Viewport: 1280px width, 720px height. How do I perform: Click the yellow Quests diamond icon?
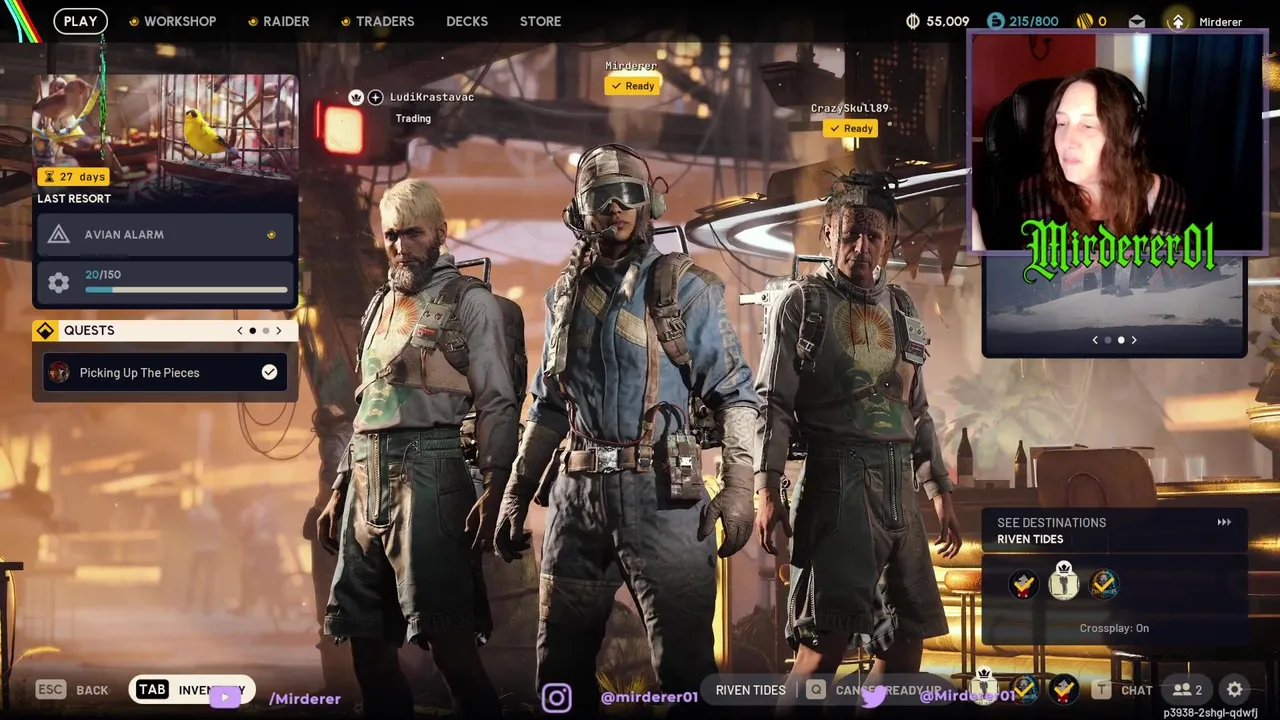45,331
